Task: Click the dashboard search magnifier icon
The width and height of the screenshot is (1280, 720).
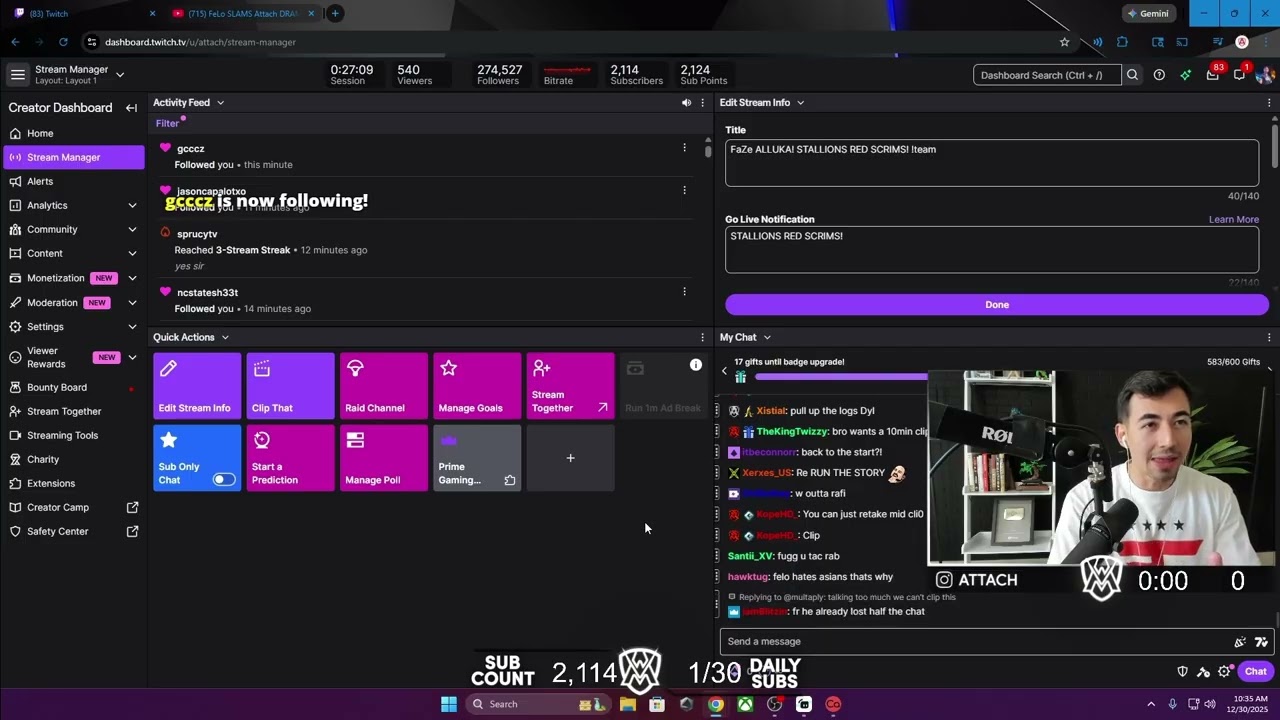Action: (1132, 75)
